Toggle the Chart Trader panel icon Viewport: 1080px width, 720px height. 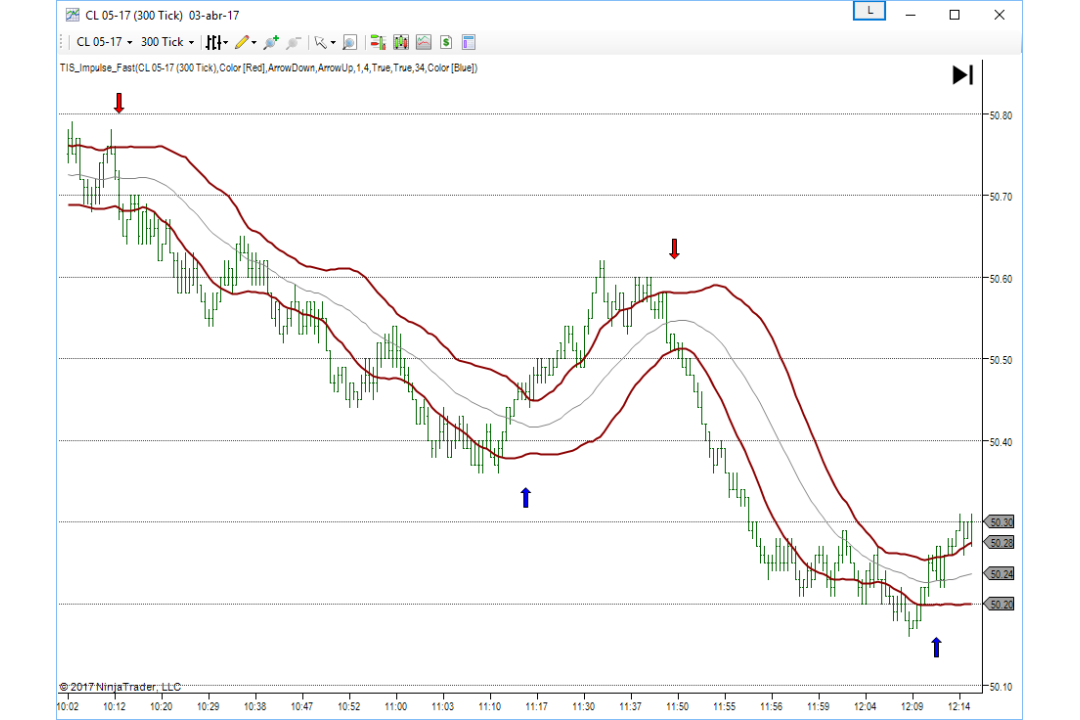[377, 42]
